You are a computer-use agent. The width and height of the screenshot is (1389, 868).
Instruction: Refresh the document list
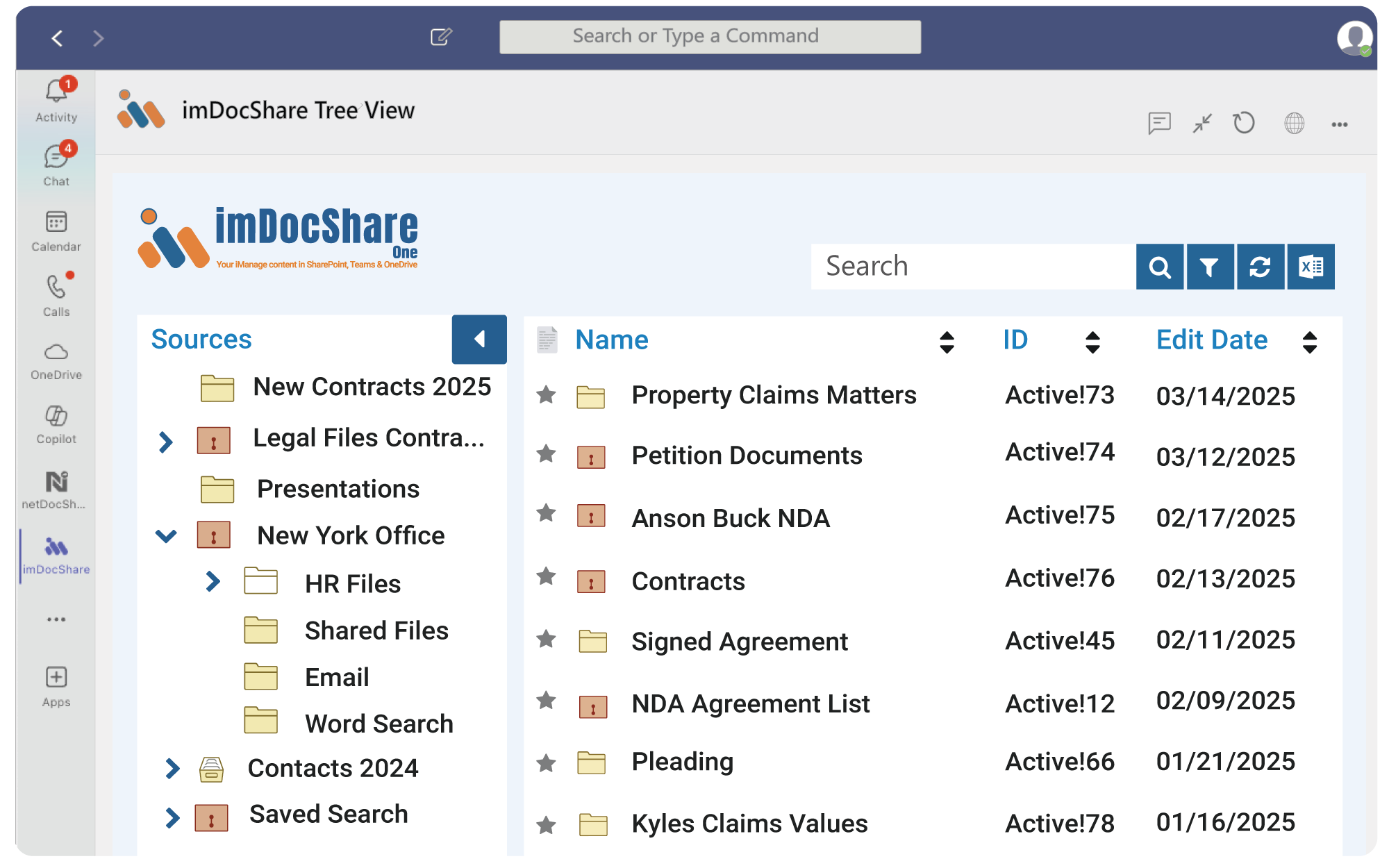pos(1260,267)
